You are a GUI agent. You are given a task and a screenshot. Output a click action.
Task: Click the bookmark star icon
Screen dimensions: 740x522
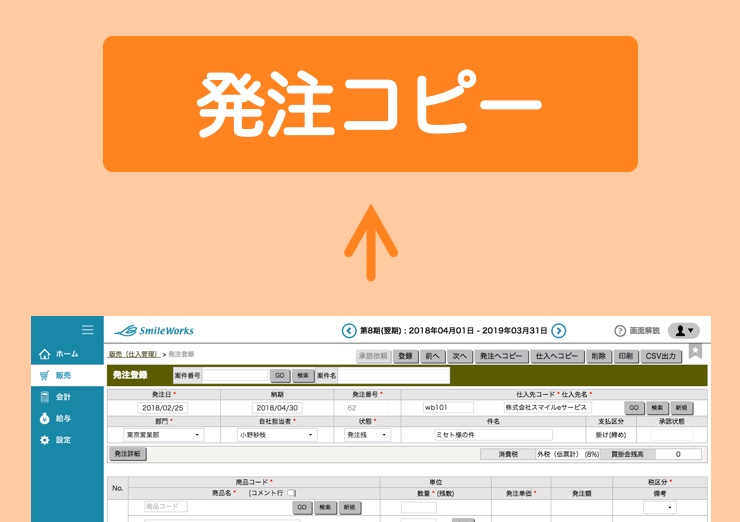pos(695,351)
